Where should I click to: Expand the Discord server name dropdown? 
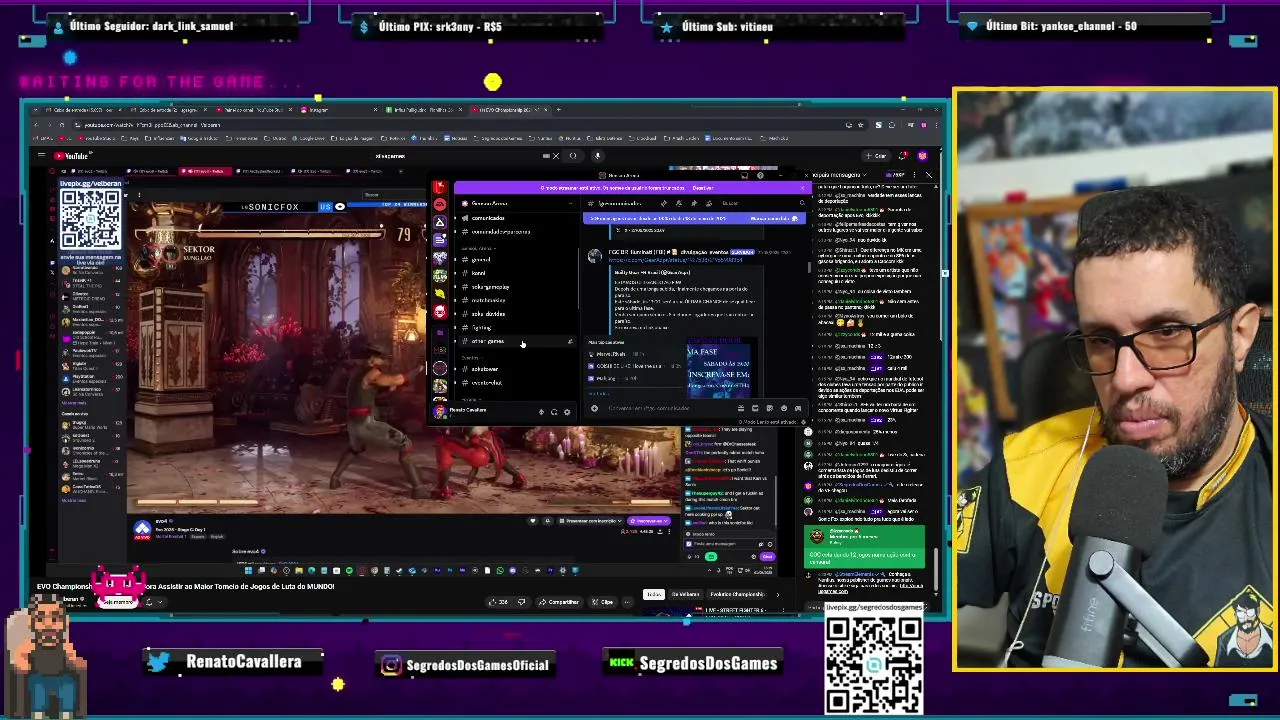coord(570,203)
